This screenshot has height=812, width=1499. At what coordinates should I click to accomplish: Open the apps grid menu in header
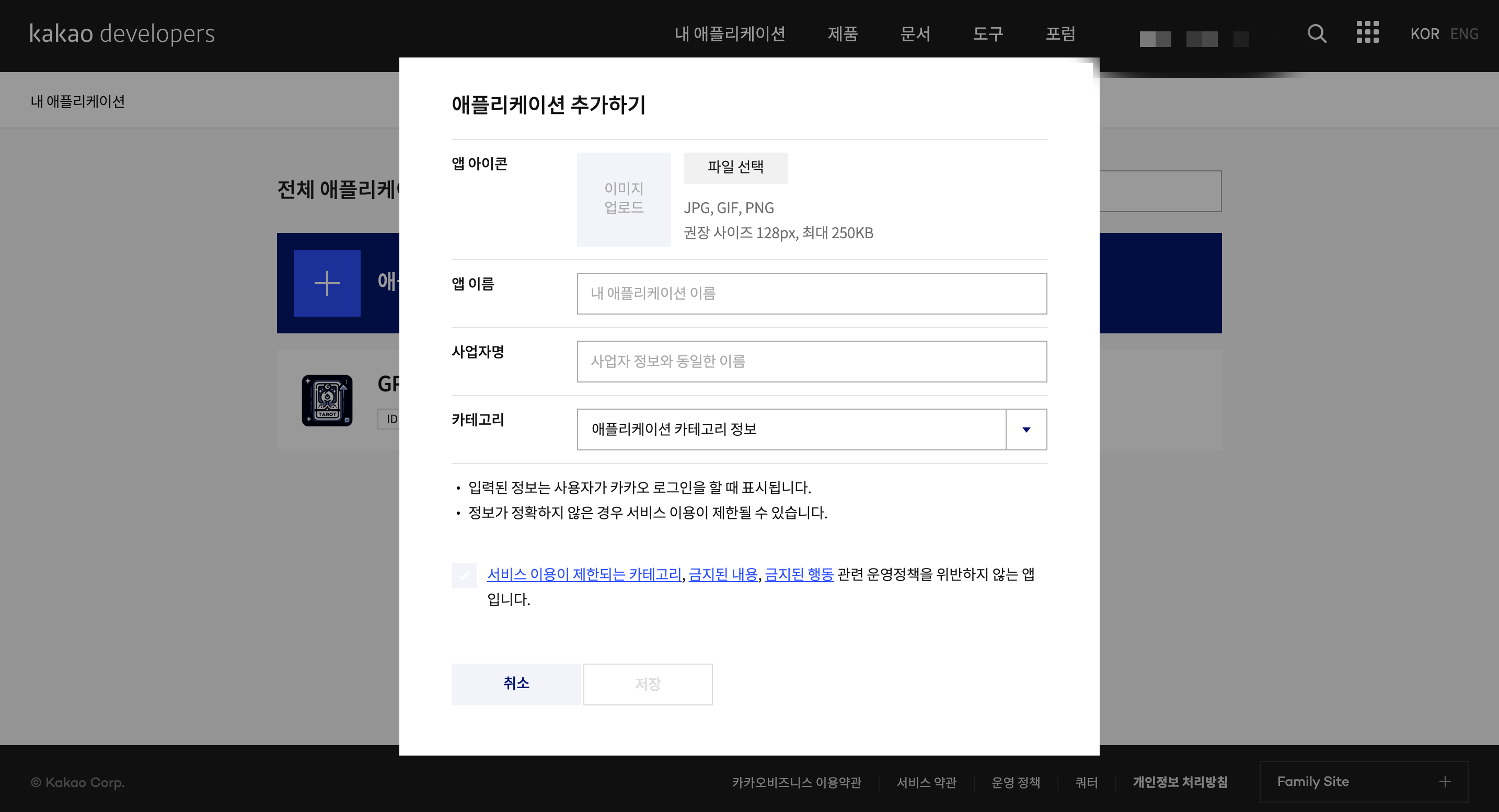(1367, 34)
